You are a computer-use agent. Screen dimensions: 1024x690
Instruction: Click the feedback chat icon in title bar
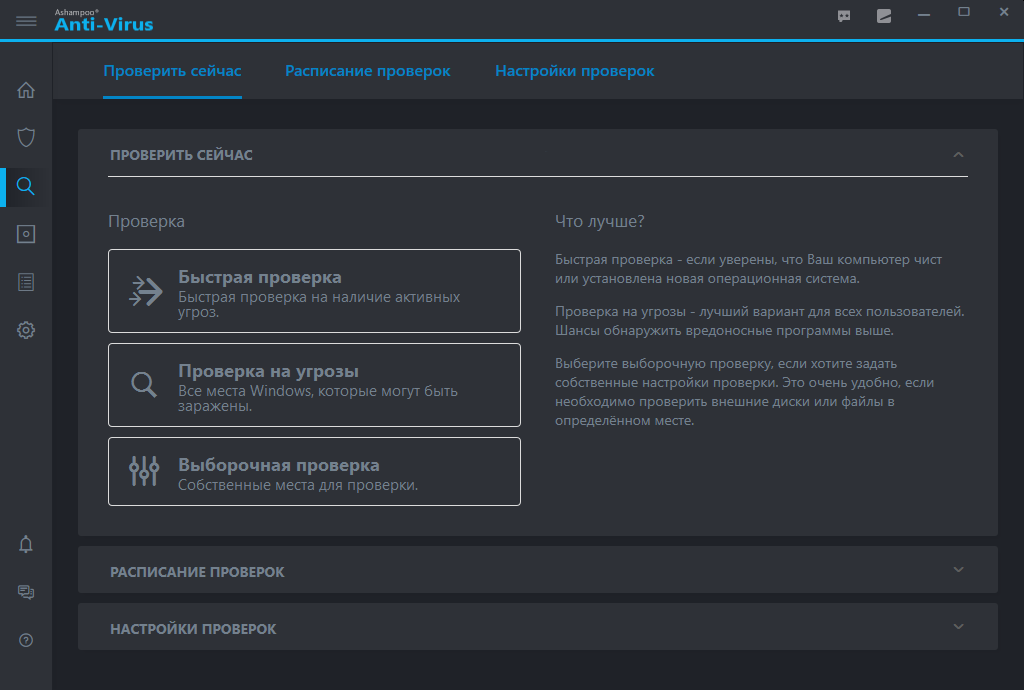click(x=844, y=15)
